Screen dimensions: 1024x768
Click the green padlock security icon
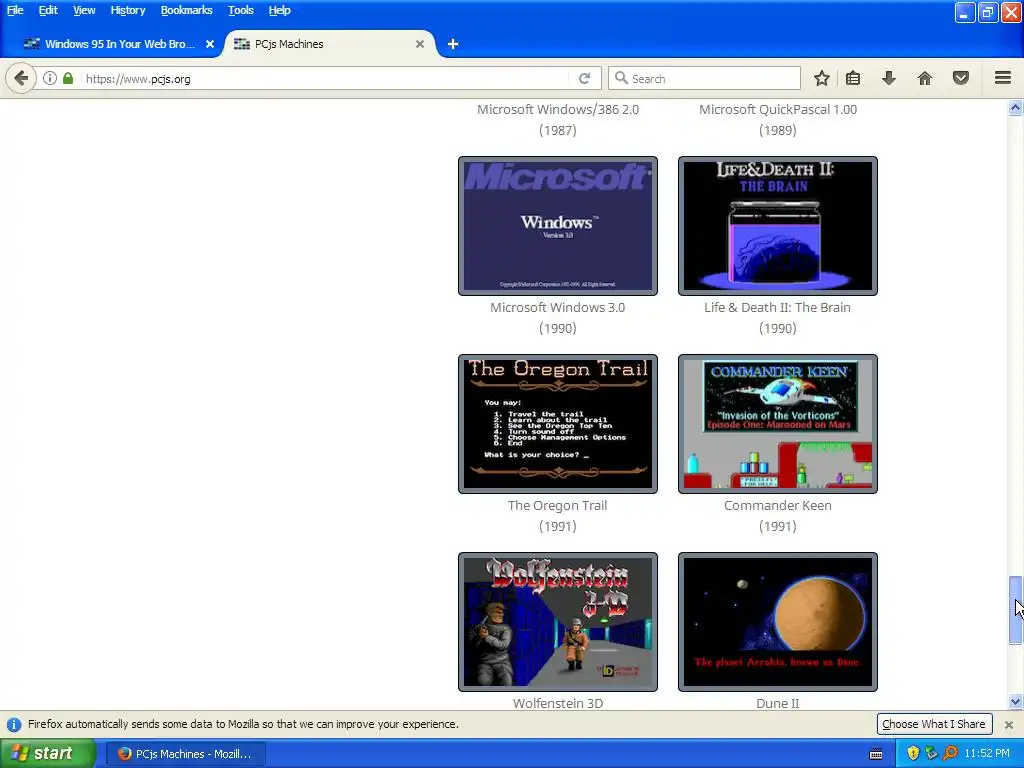pos(68,78)
